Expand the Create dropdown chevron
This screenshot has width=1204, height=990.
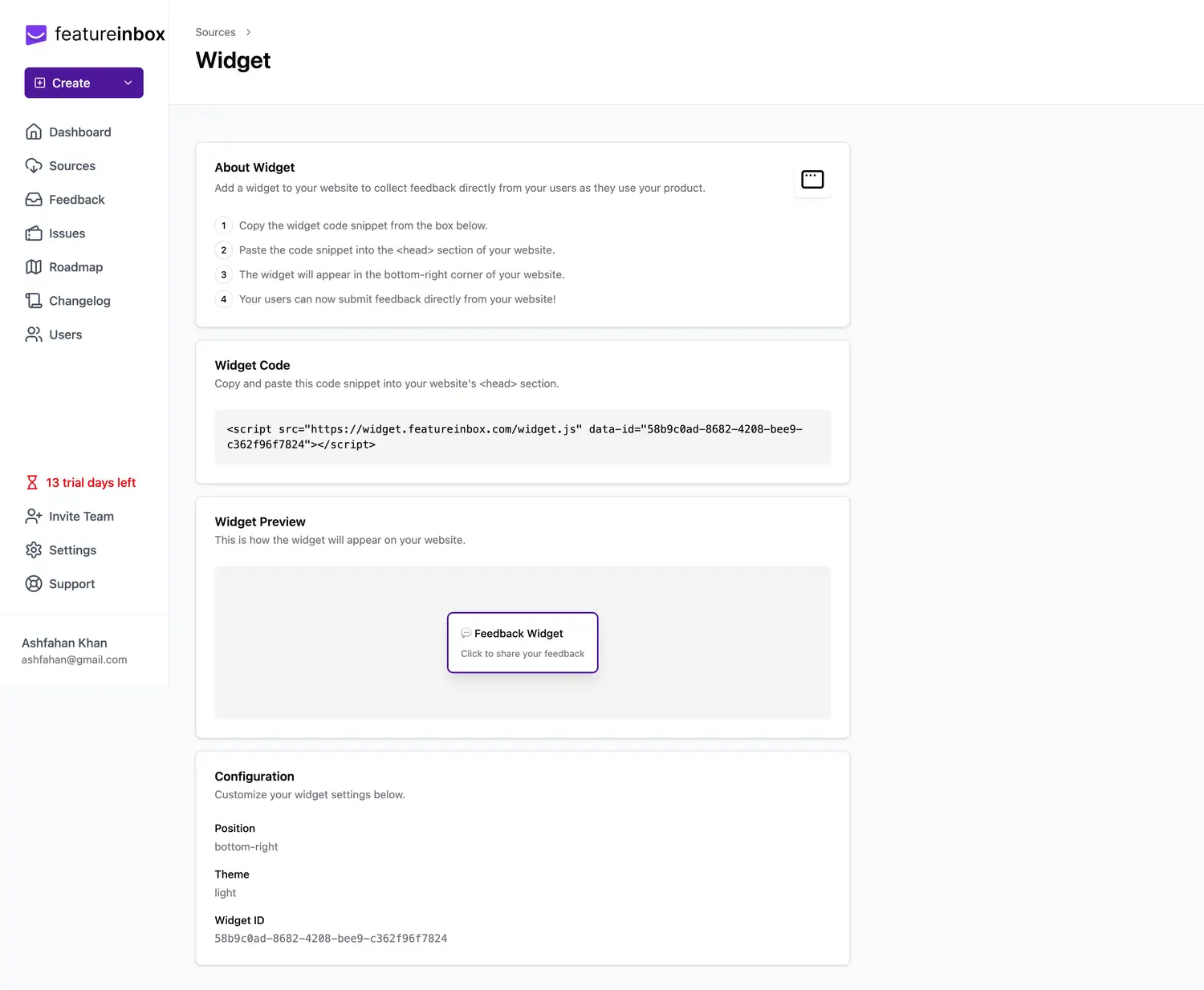coord(128,83)
